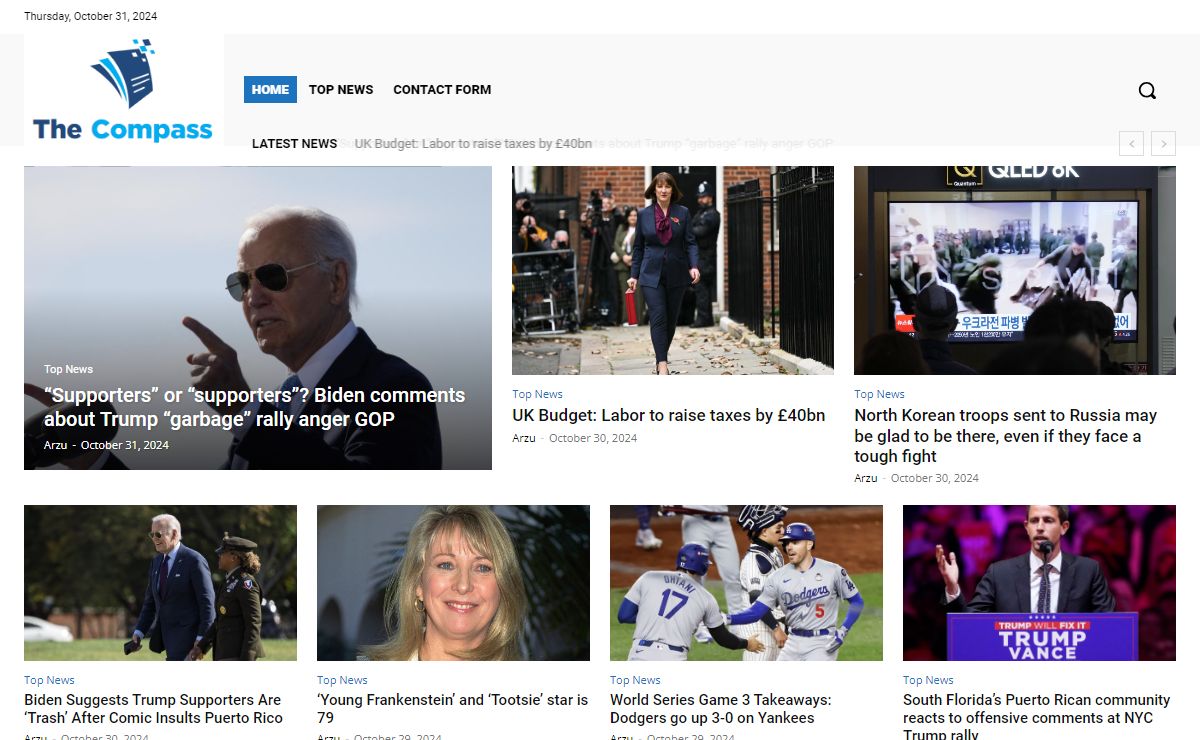Read the North Korean troops article headline

1005,435
